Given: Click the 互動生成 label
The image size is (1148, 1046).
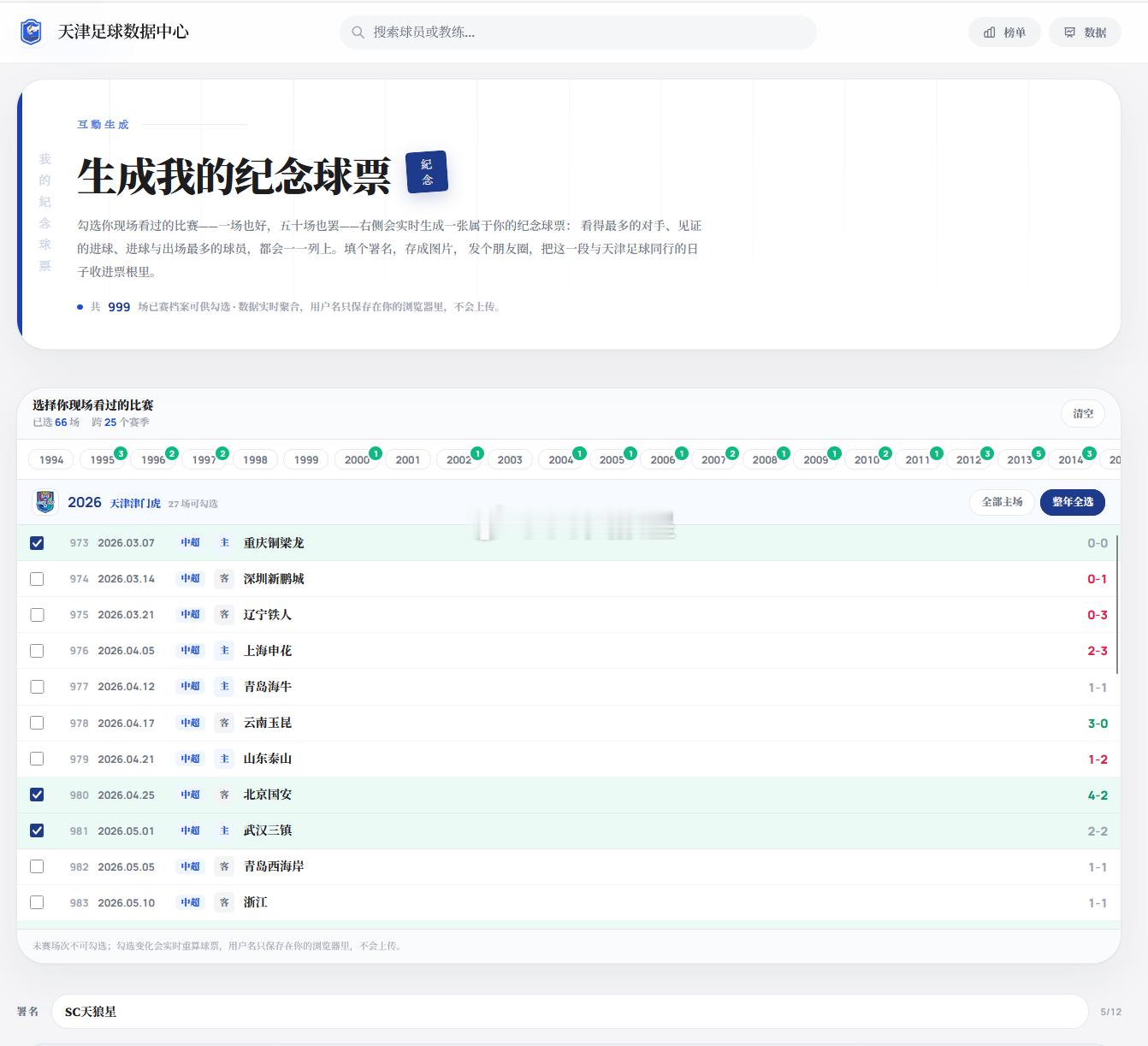Looking at the screenshot, I should point(104,124).
